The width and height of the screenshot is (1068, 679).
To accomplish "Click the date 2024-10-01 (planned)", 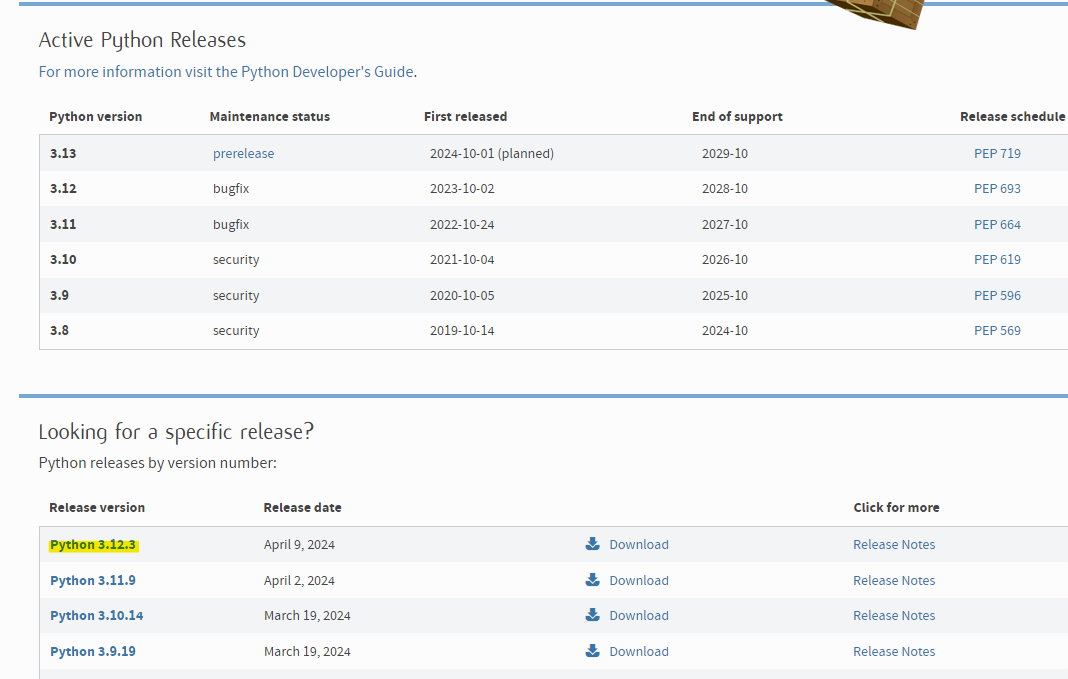I will (492, 153).
